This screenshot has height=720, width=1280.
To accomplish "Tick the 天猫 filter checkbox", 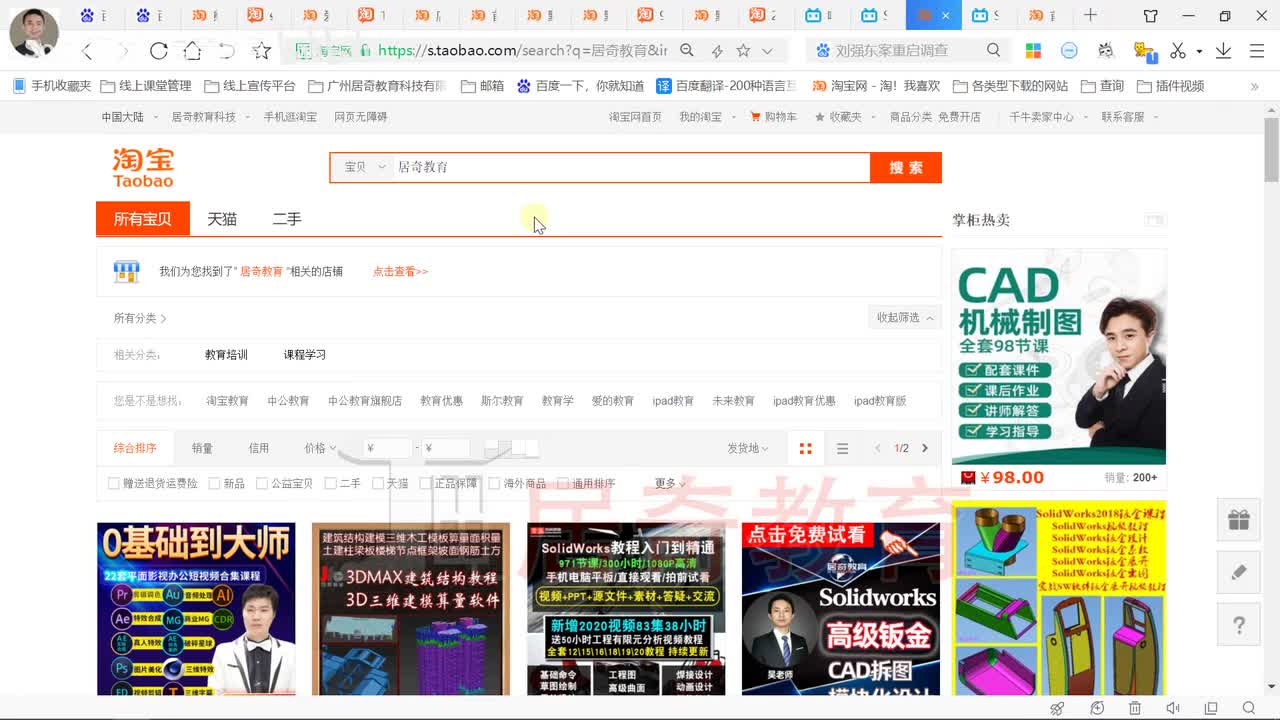I will tap(378, 483).
